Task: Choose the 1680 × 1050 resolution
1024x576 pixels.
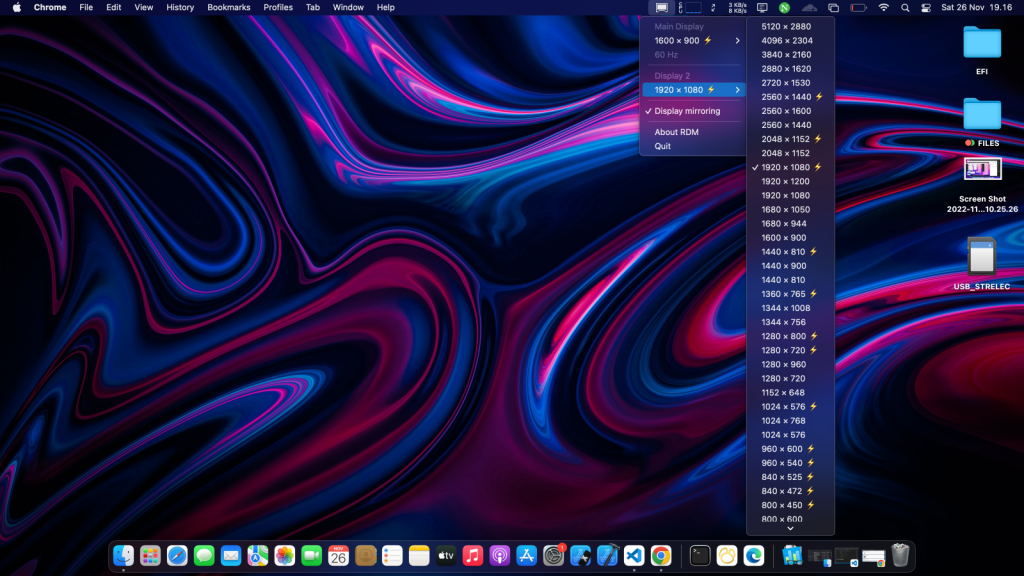Action: pyautogui.click(x=784, y=210)
